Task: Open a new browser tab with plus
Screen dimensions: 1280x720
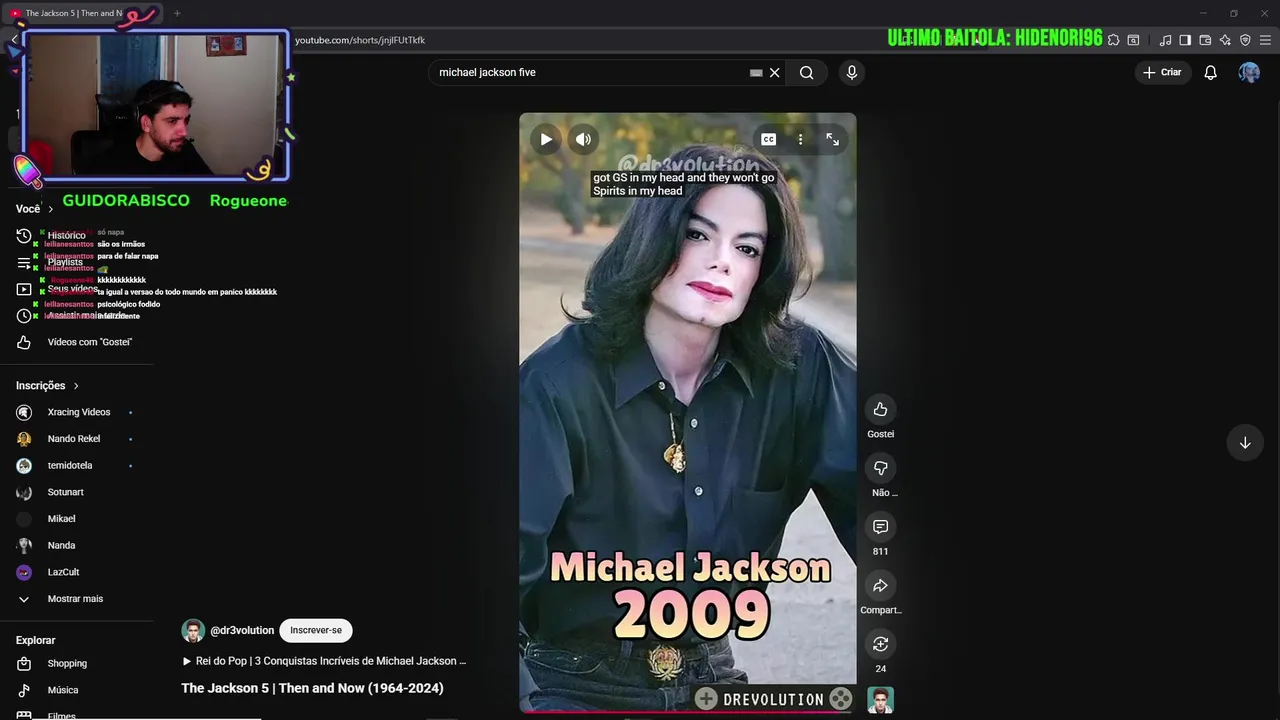Action: (x=177, y=13)
